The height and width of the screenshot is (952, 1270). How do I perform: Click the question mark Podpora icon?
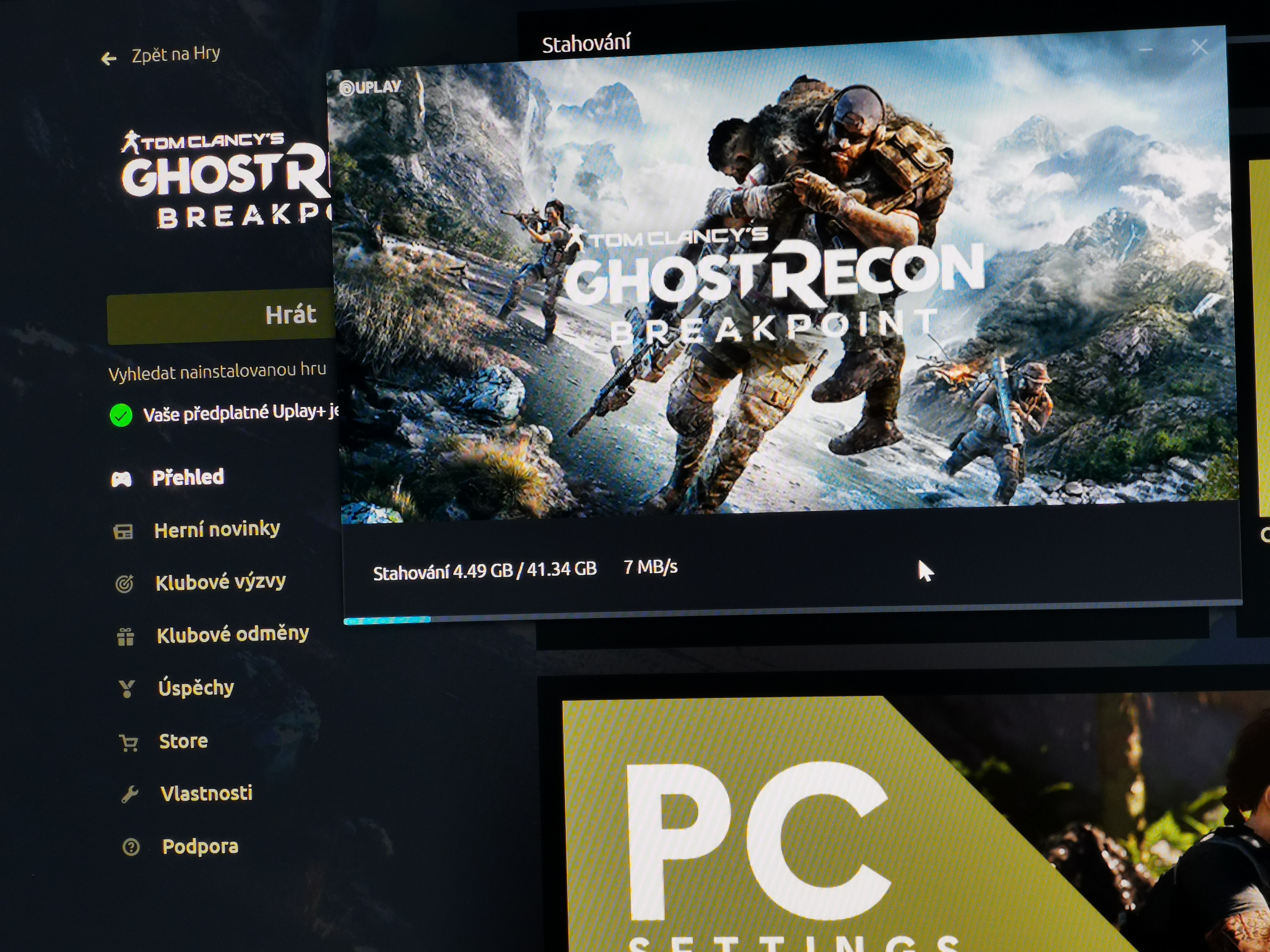(x=131, y=847)
